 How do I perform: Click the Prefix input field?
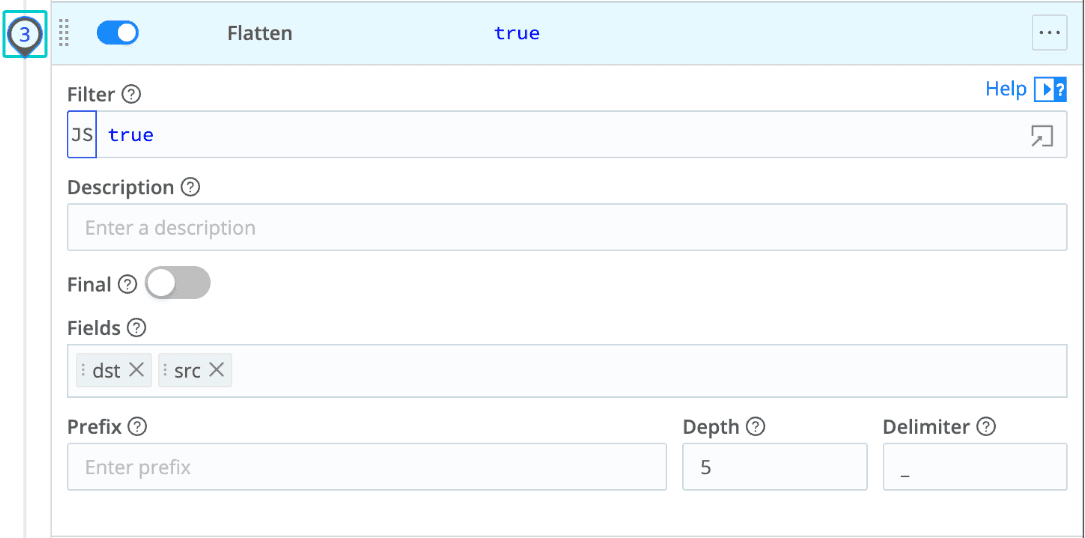[x=367, y=467]
